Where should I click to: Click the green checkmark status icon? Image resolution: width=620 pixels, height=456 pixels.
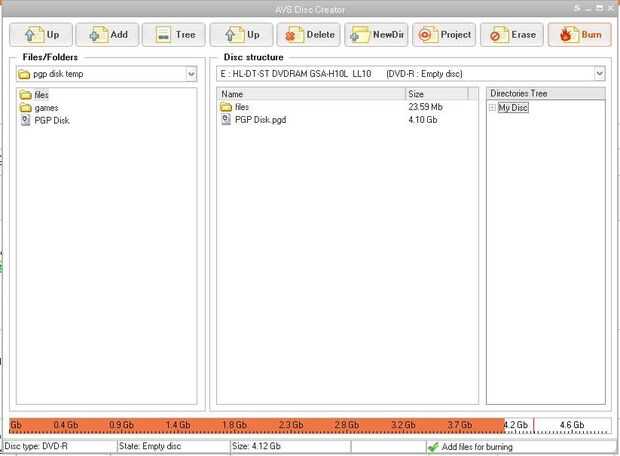[433, 447]
